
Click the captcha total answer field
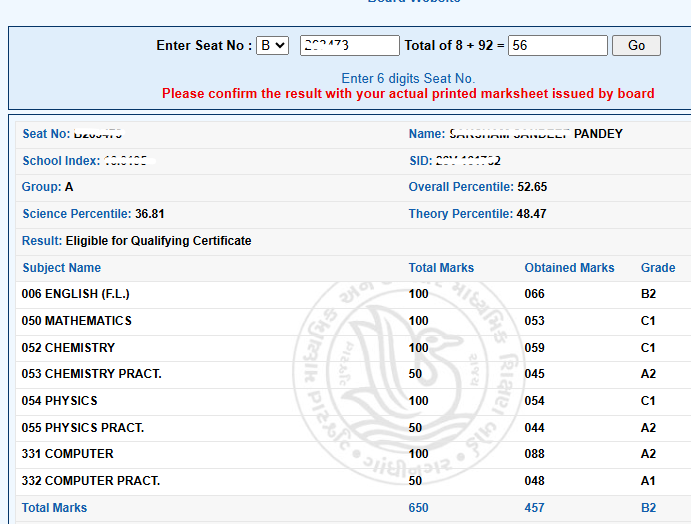pos(557,45)
